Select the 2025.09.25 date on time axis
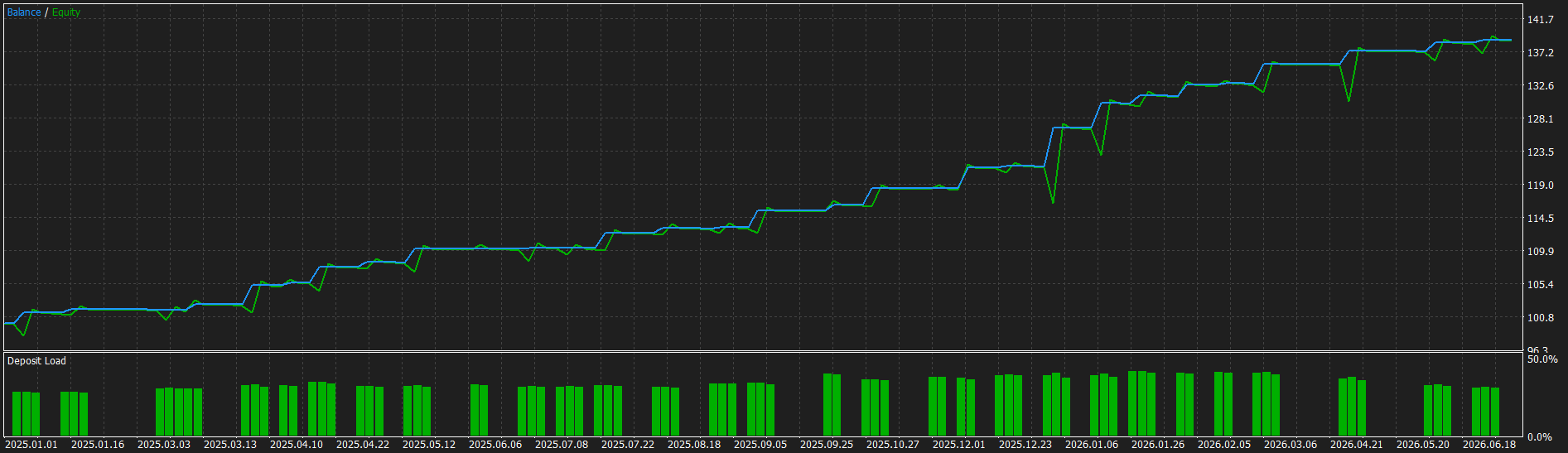The width and height of the screenshot is (1568, 453). tap(827, 445)
